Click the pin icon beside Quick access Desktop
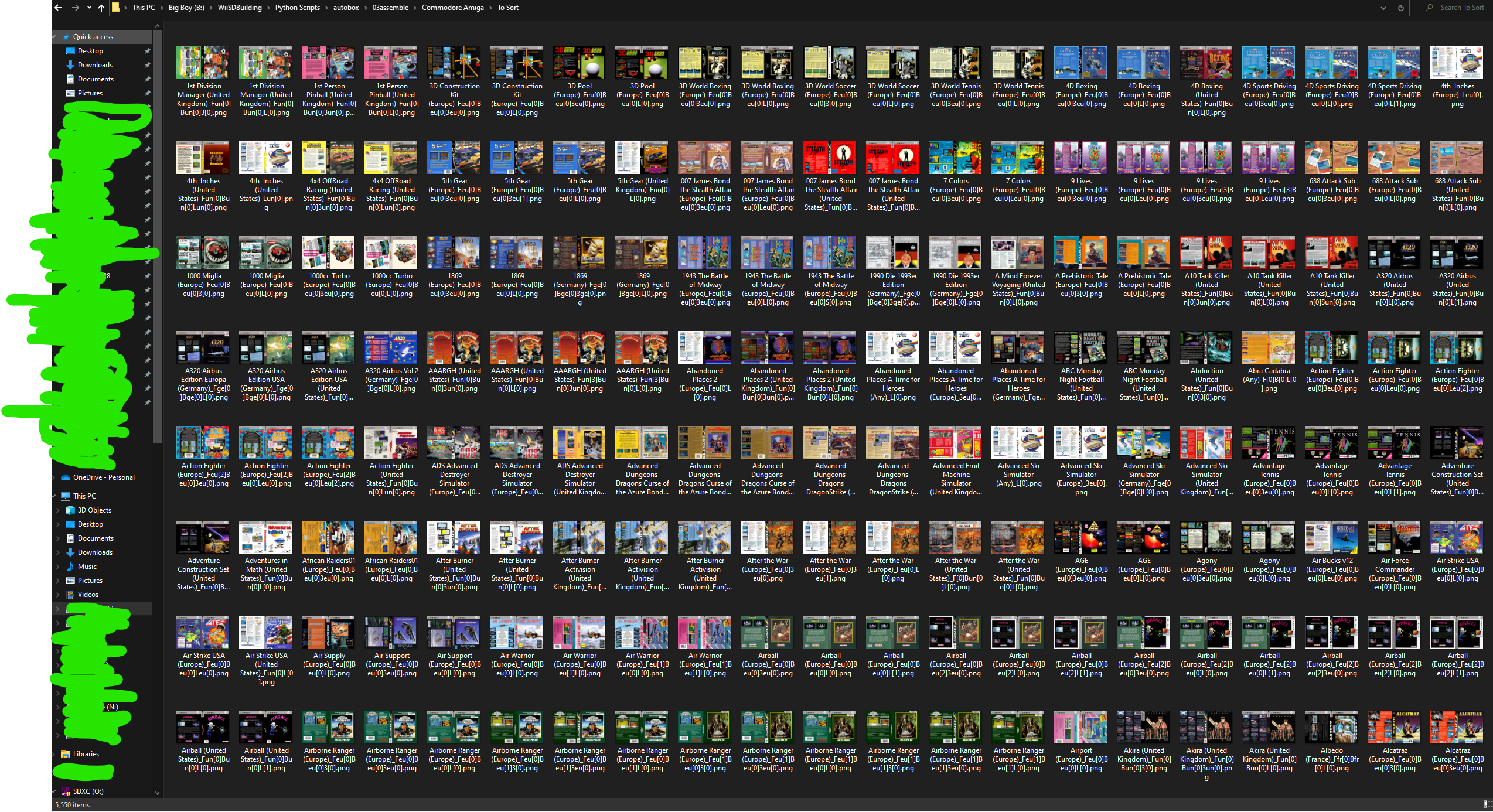The height and width of the screenshot is (812, 1493). tap(147, 51)
